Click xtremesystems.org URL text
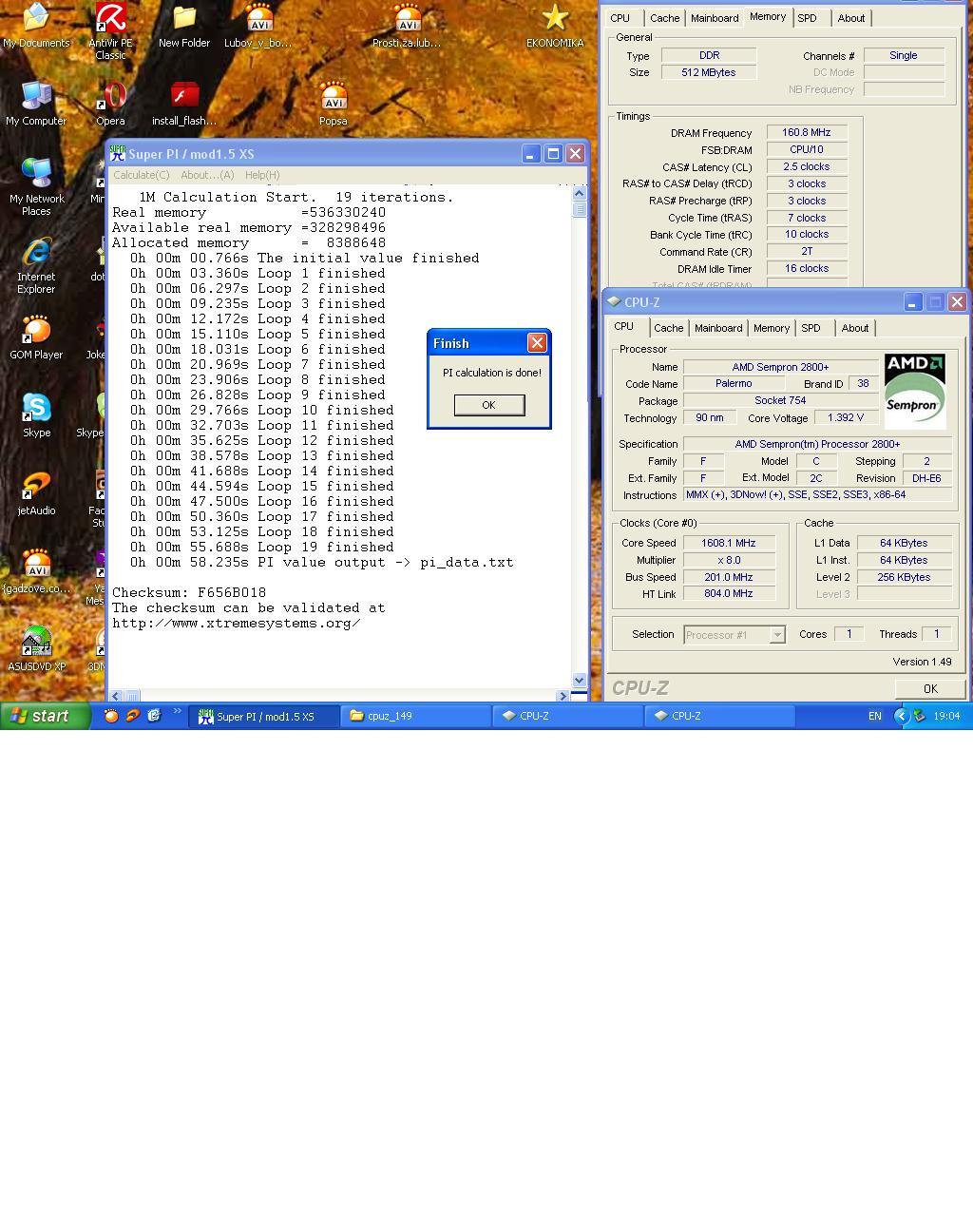 click(x=237, y=623)
